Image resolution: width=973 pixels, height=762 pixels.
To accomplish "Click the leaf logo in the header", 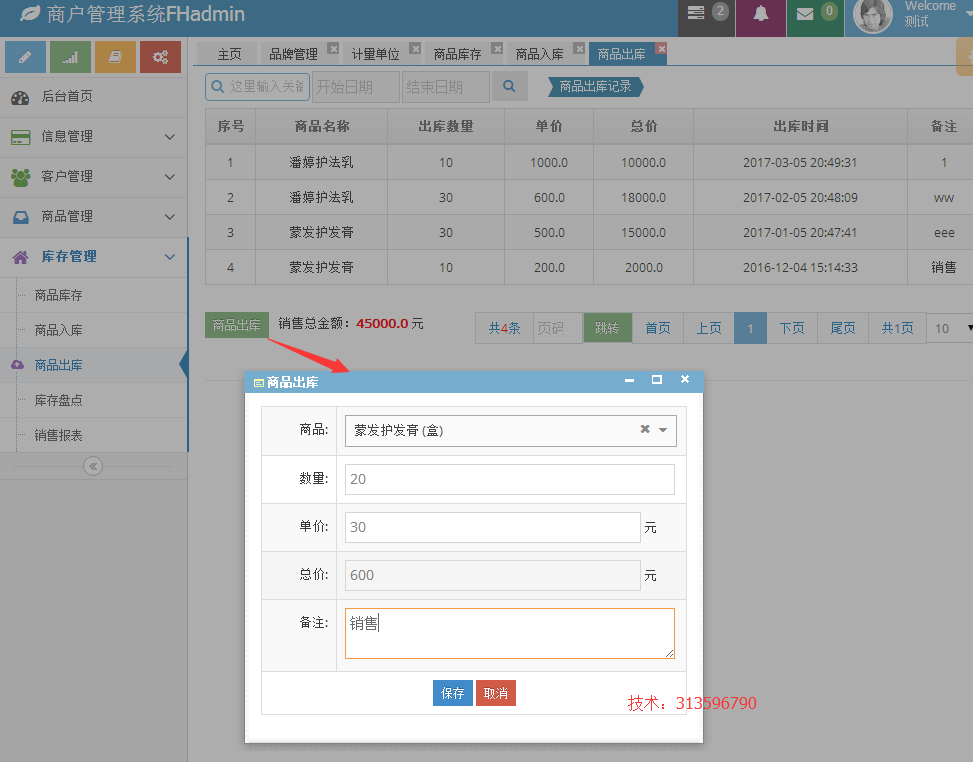I will pyautogui.click(x=29, y=14).
